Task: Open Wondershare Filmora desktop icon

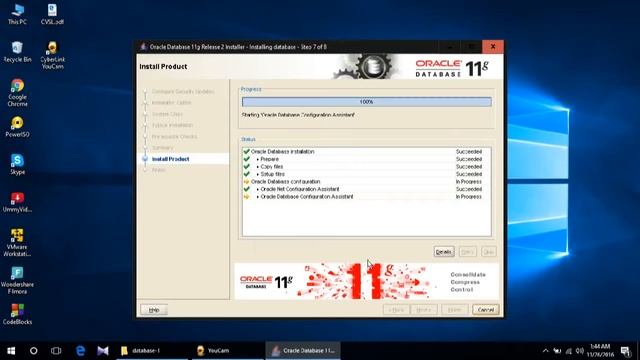Action: coord(17,280)
